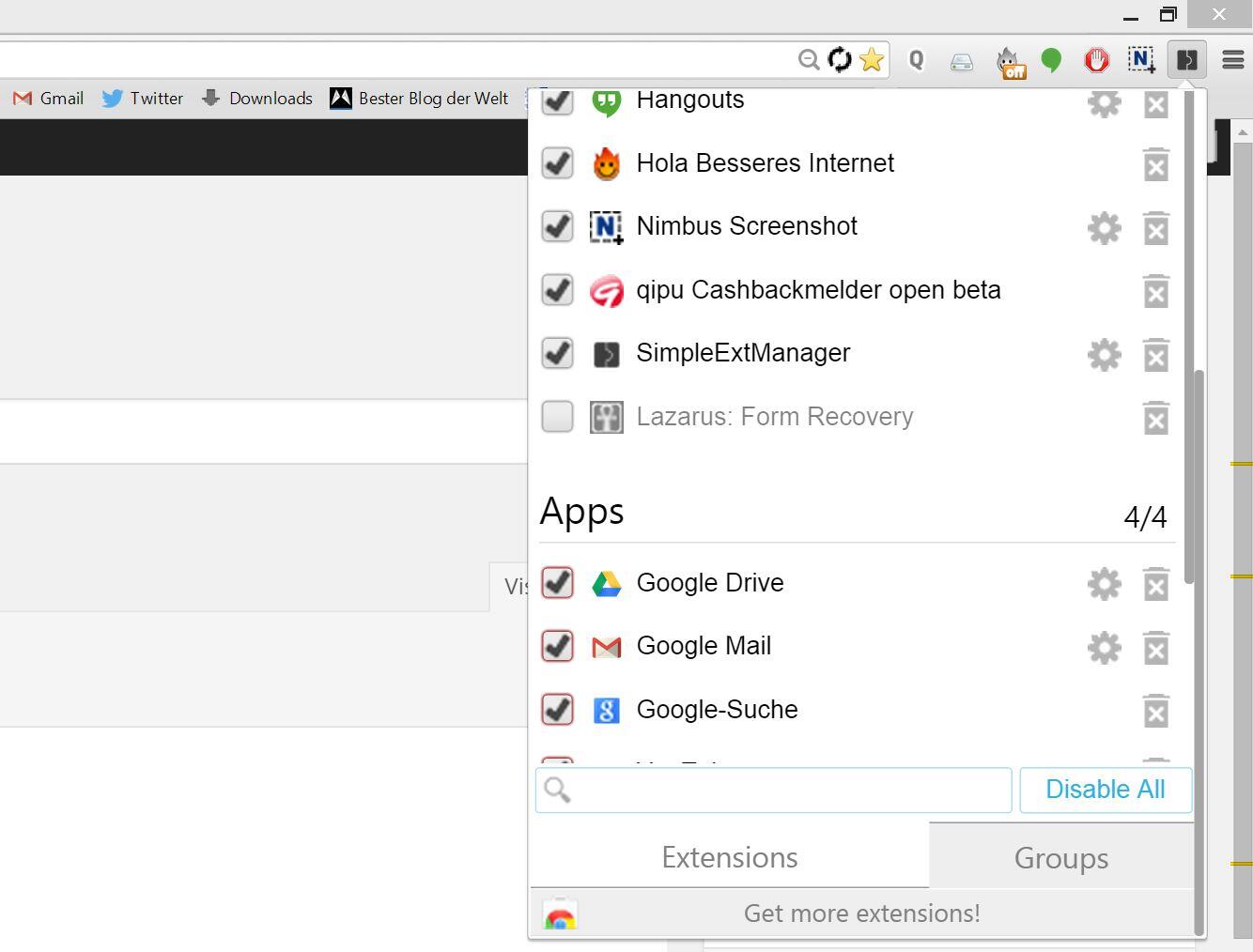This screenshot has width=1253, height=952.
Task: Click the extension search input field
Action: [773, 790]
